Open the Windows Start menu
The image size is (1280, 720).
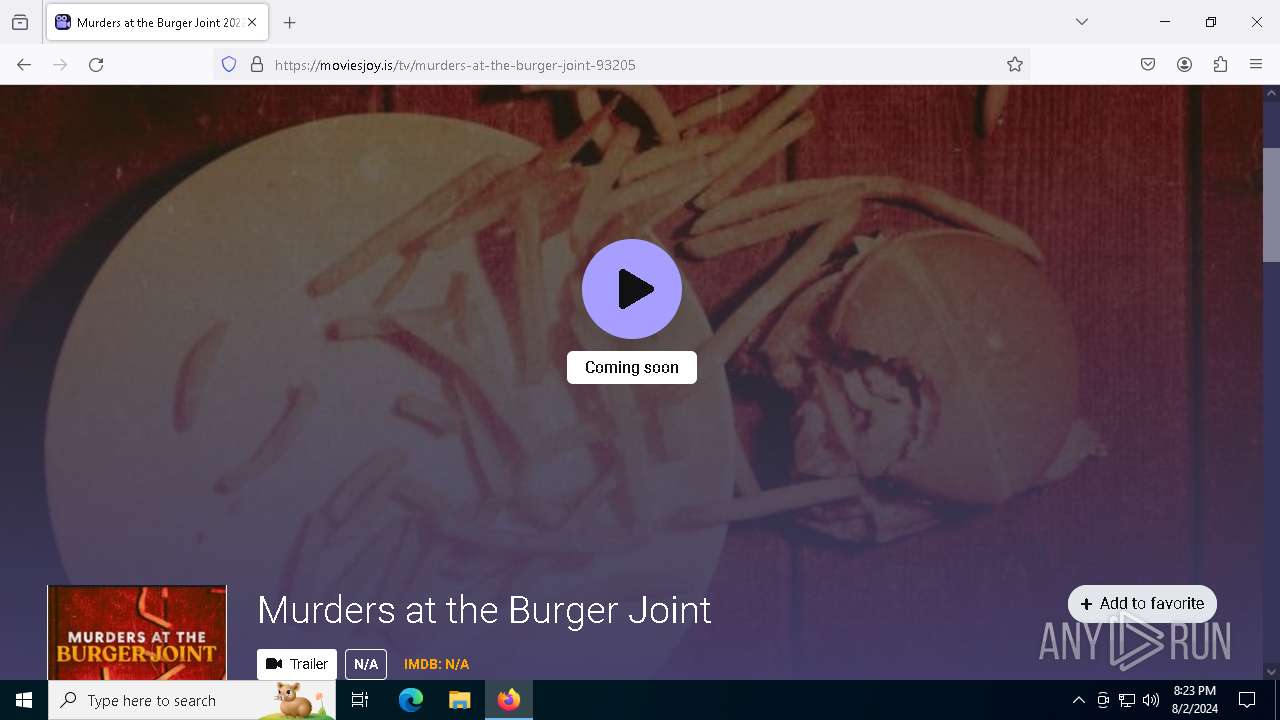[24, 700]
